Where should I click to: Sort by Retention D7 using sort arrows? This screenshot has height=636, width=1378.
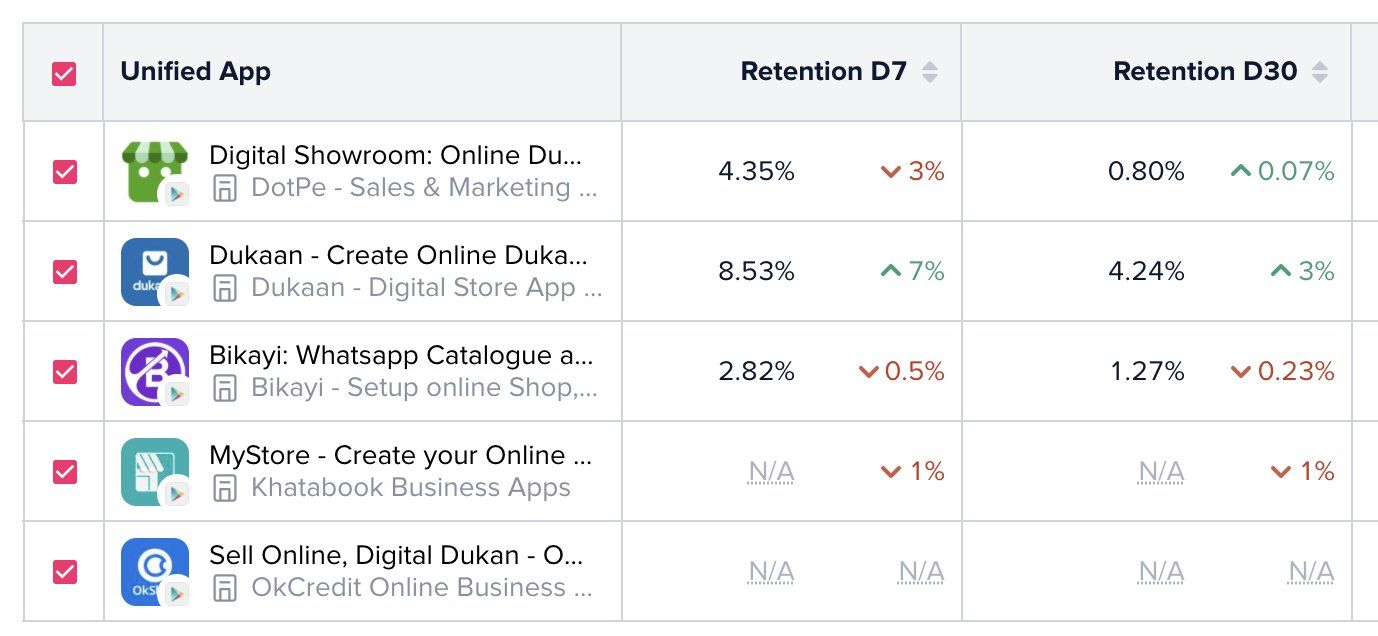pyautogui.click(x=930, y=72)
